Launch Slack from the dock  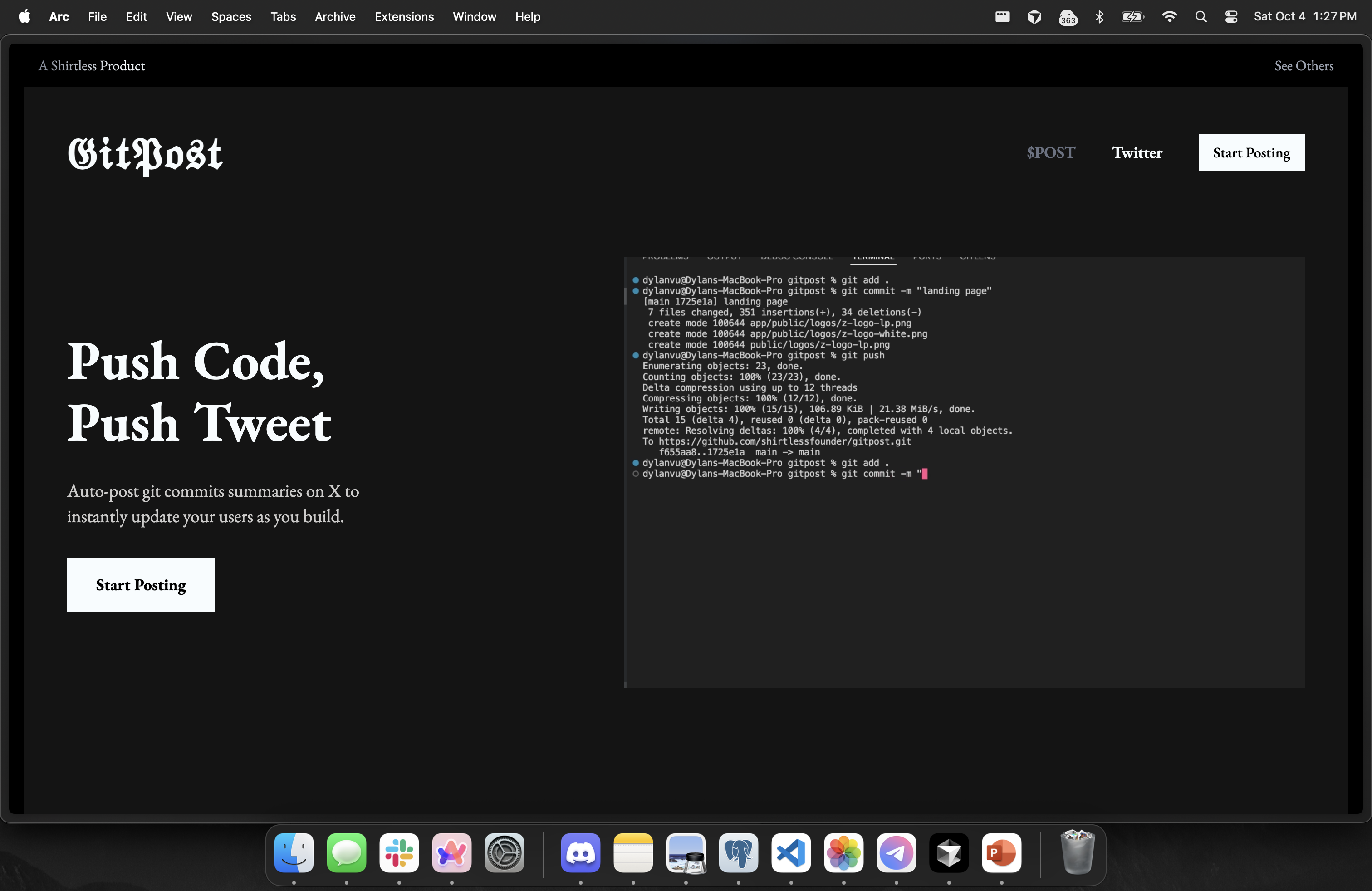click(x=399, y=852)
